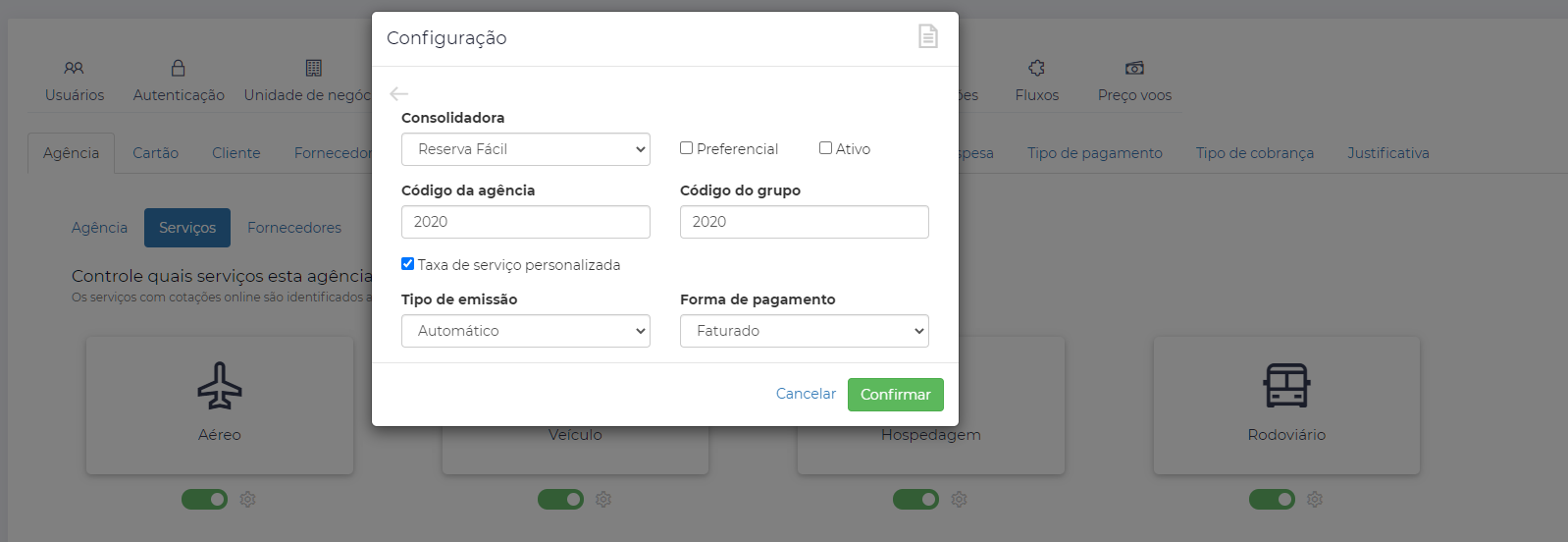The width and height of the screenshot is (1568, 542).
Task: Click the Rodoviário bus icon card
Action: coord(1286,406)
